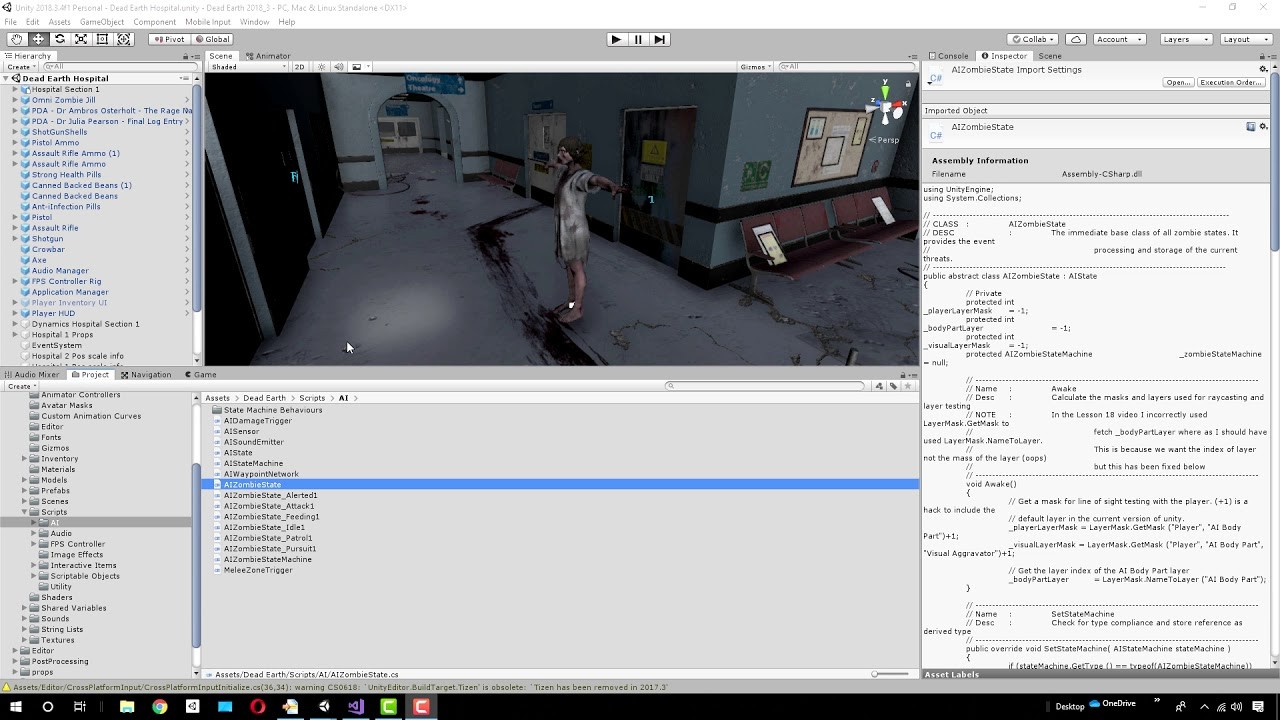Screen dimensions: 1280x720
Task: Open the Component menu
Action: pos(154,21)
